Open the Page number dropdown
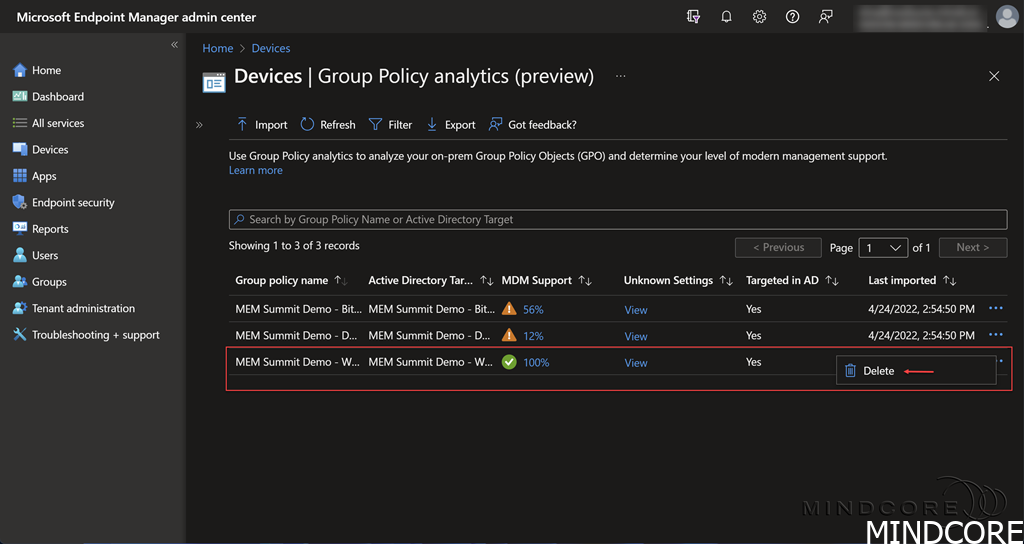Screen dimensions: 1024x544 click(883, 248)
